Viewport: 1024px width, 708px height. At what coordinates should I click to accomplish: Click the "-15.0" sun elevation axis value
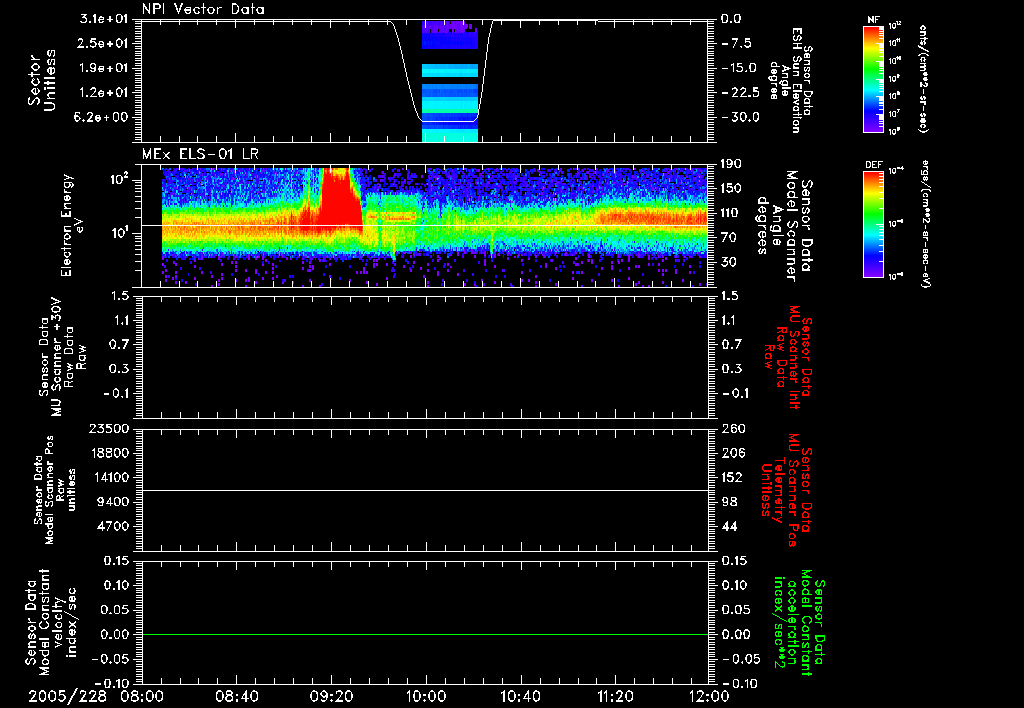tap(739, 68)
